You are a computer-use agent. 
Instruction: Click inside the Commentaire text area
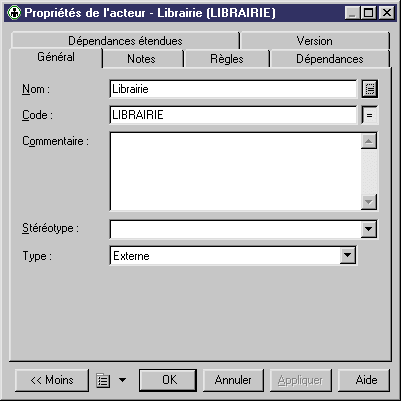tap(235, 171)
